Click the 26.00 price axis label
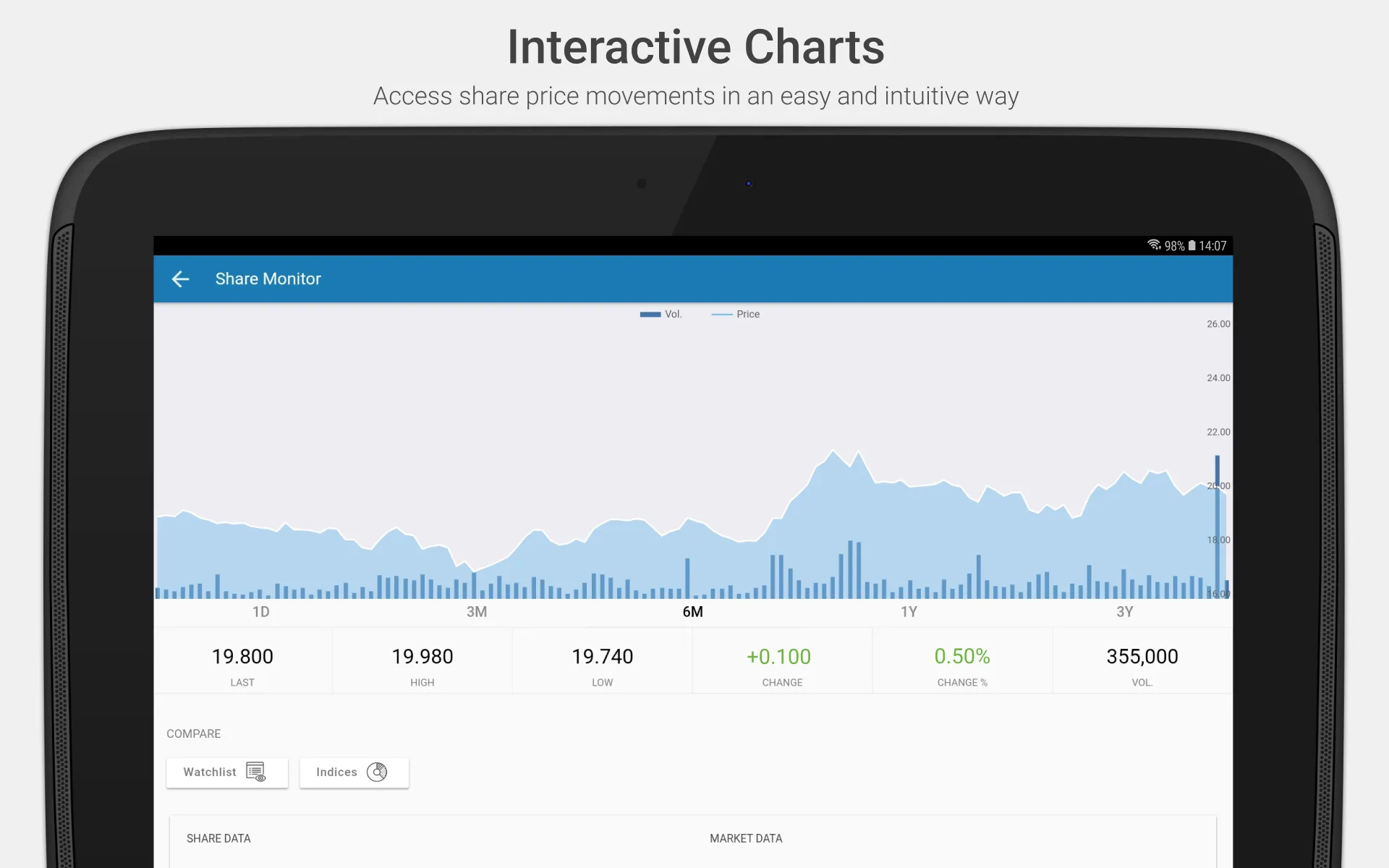 (x=1218, y=324)
